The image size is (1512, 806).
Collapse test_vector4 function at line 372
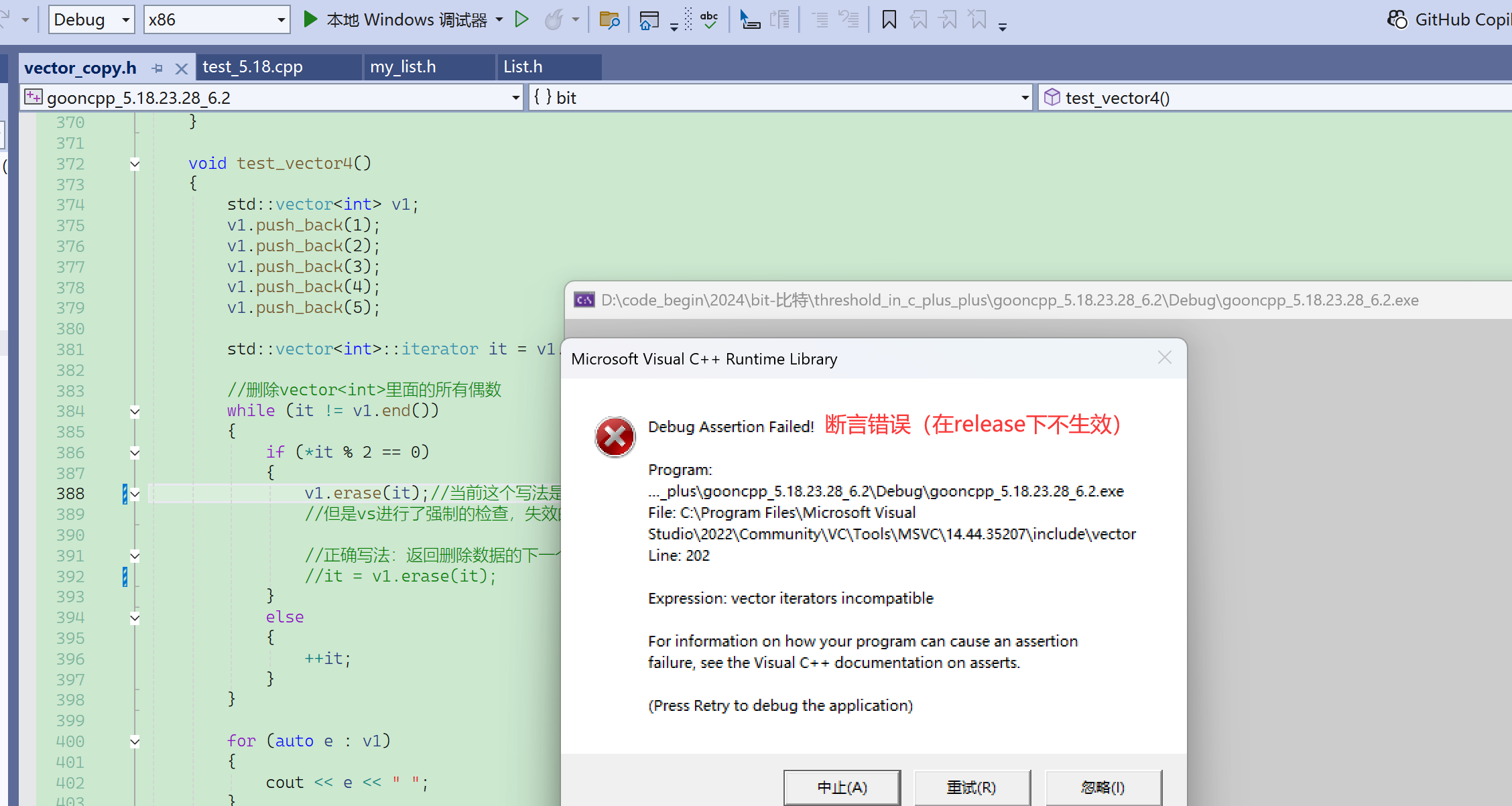135,163
